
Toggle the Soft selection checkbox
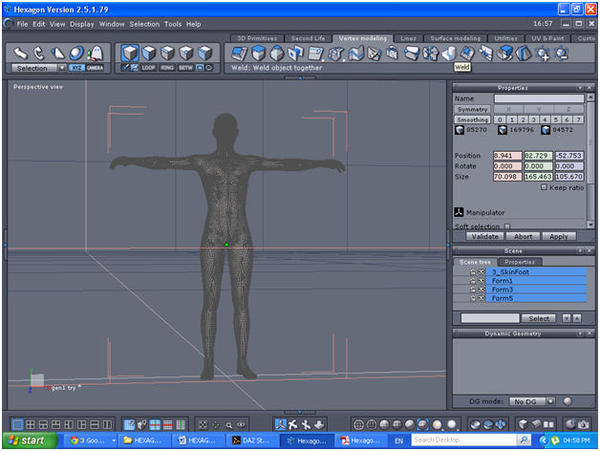click(508, 226)
